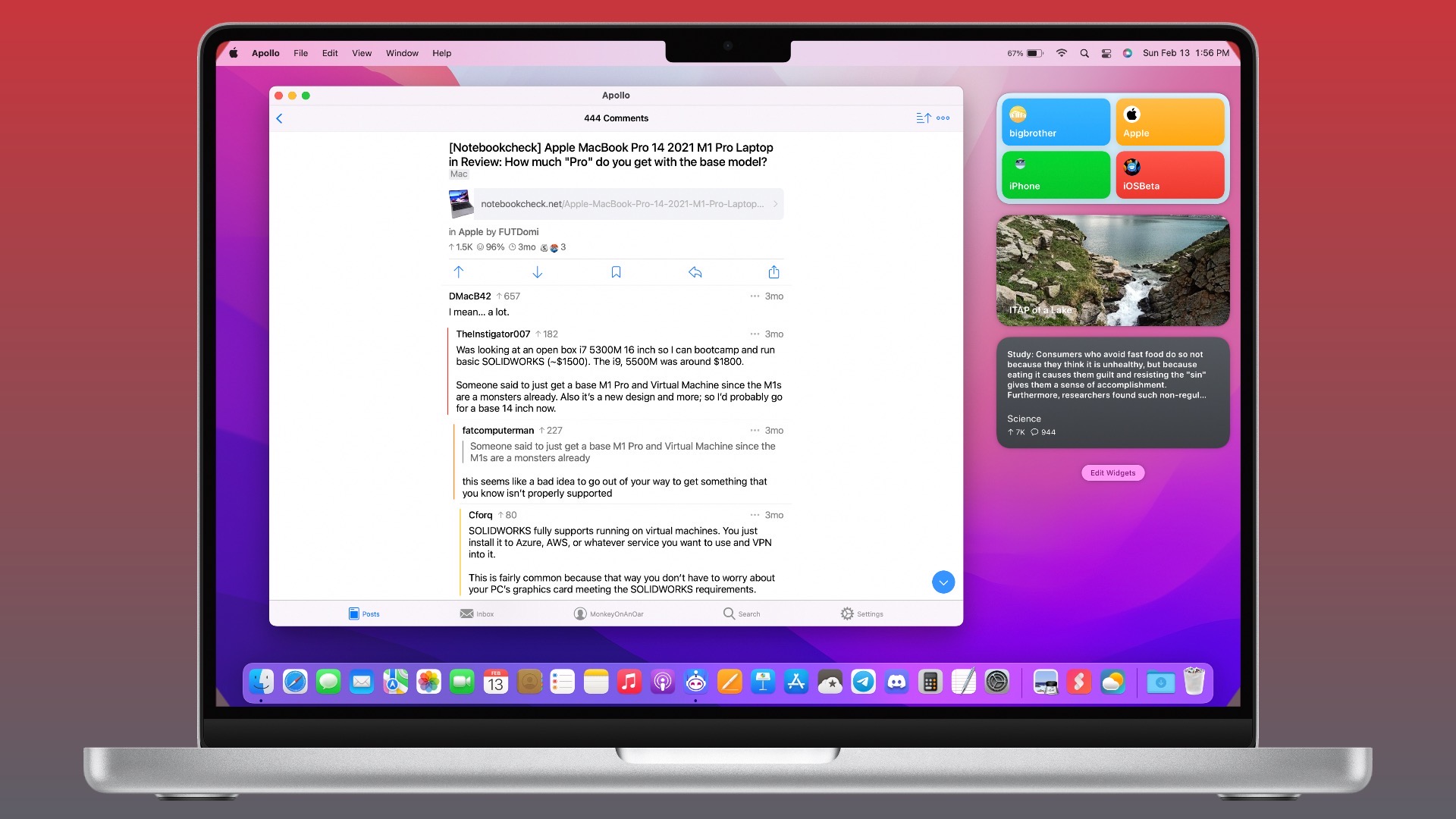Open the File menu
Viewport: 1456px width, 819px height.
300,53
